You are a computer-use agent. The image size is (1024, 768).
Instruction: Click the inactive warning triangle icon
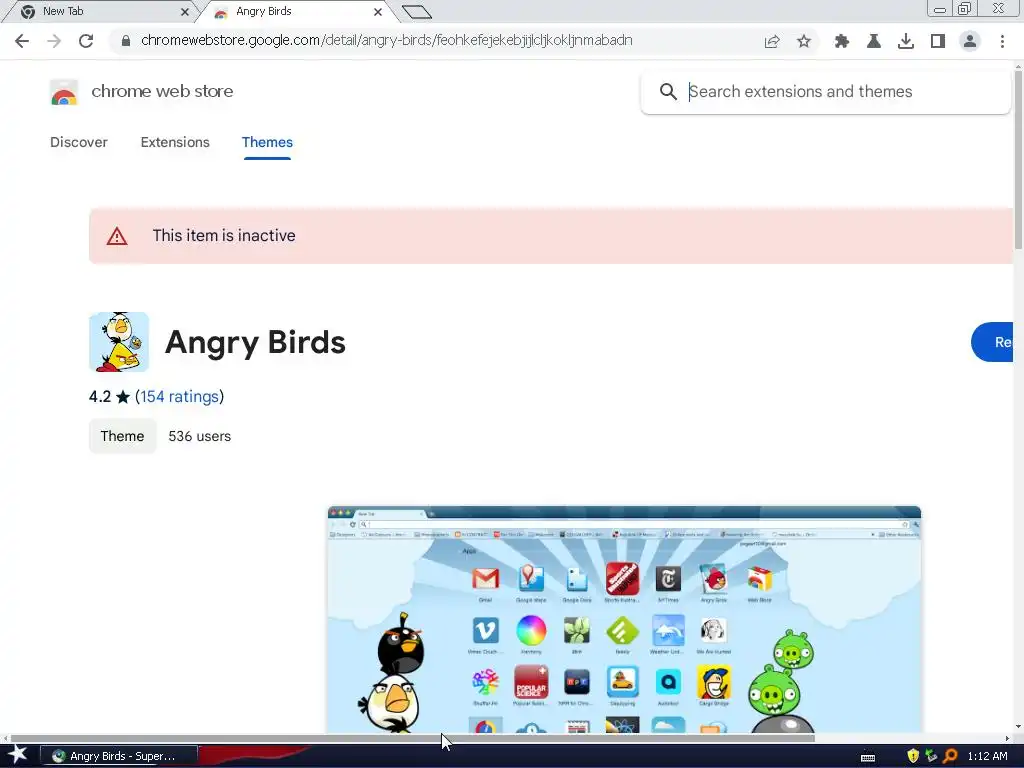pos(117,236)
